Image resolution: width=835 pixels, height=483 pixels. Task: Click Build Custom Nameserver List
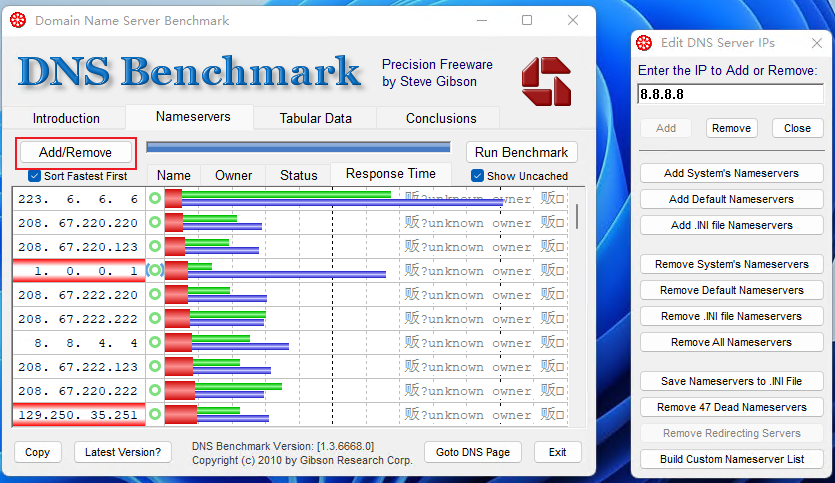tap(731, 459)
